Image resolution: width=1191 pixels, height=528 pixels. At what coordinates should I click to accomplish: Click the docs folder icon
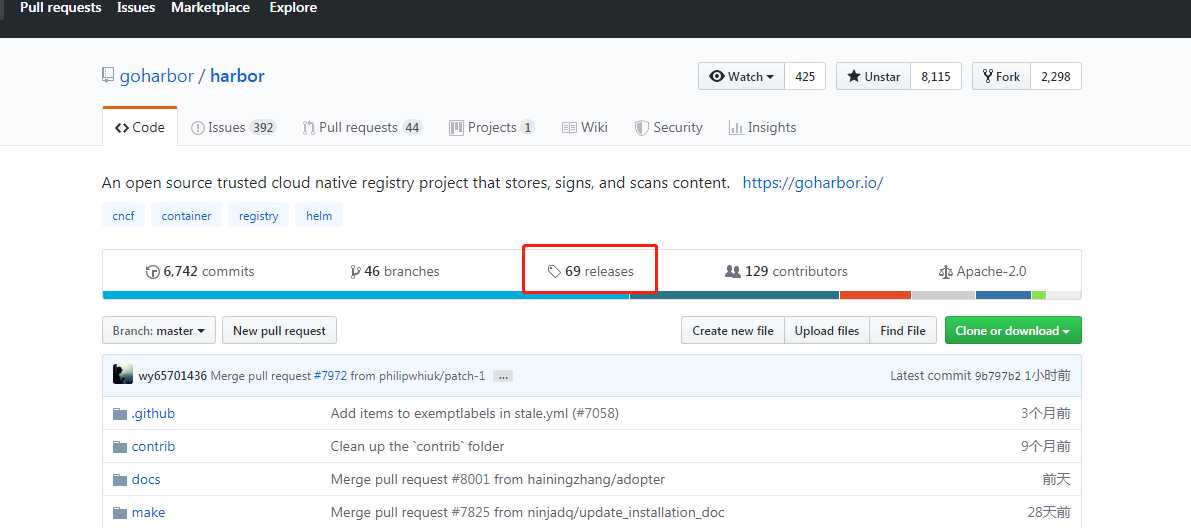pos(119,480)
